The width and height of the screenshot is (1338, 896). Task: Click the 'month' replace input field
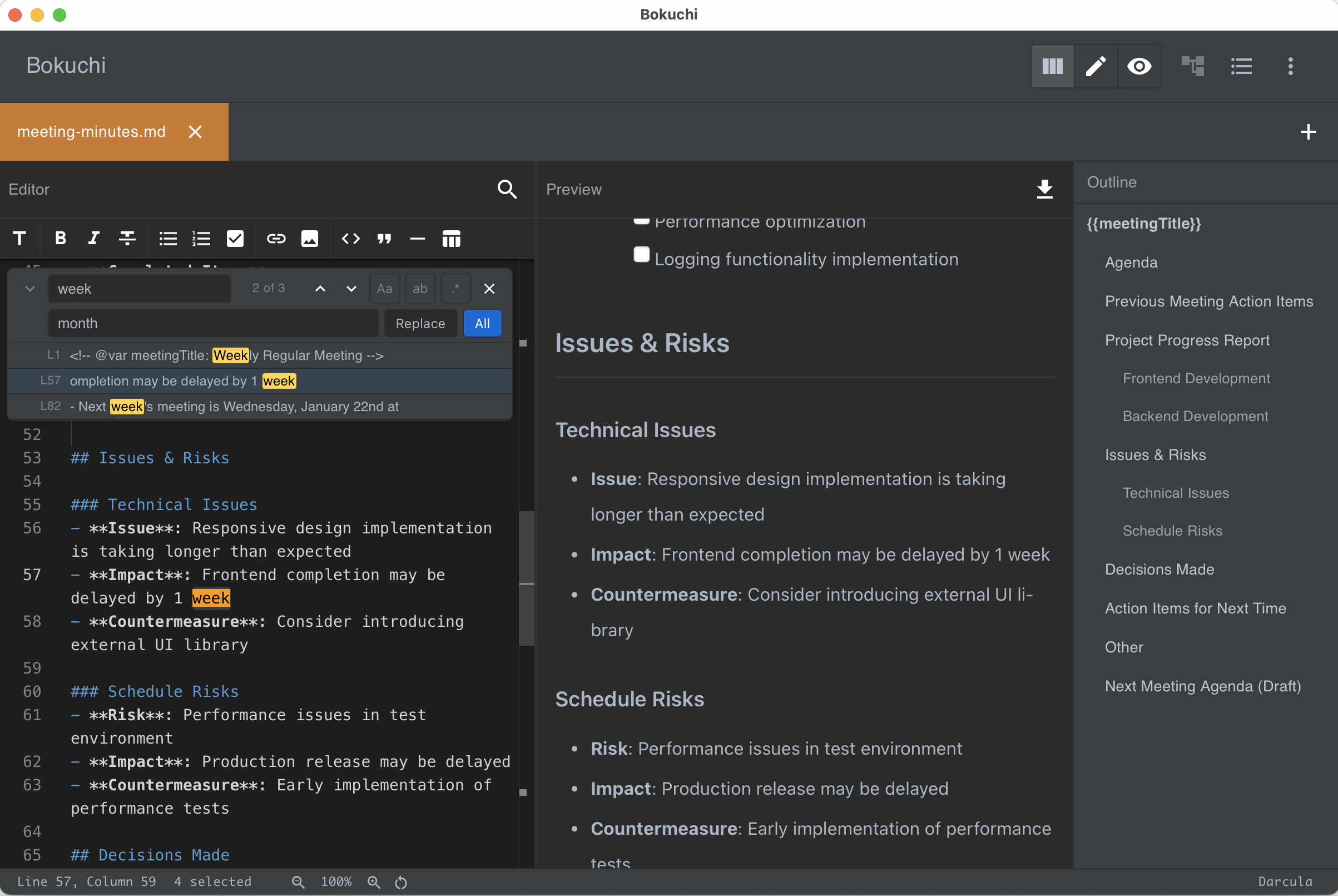coord(212,324)
